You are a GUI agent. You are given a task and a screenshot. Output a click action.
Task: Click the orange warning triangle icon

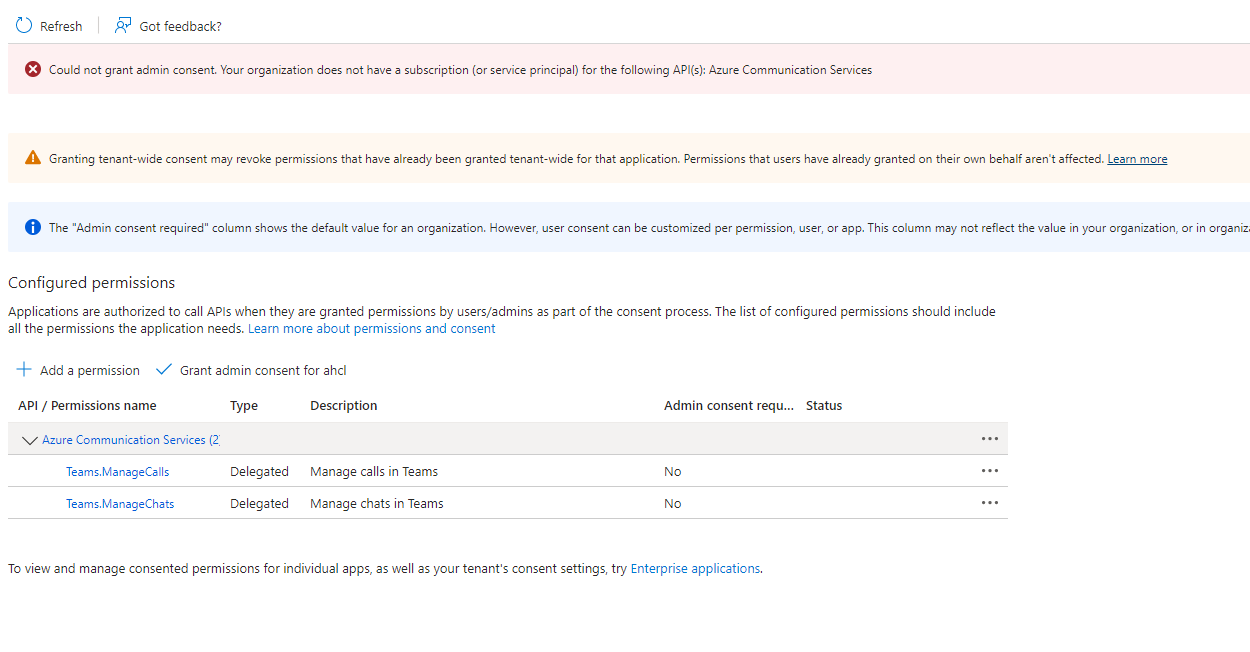pyautogui.click(x=33, y=158)
